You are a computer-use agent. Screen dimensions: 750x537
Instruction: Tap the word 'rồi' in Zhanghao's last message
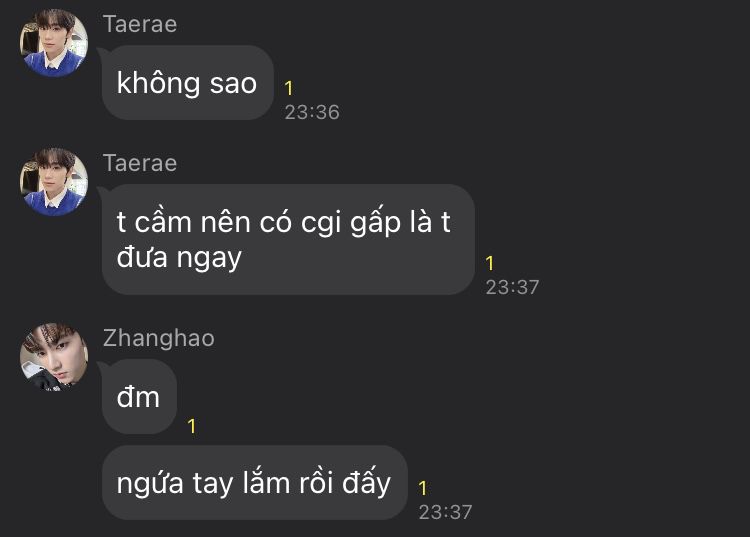point(316,482)
